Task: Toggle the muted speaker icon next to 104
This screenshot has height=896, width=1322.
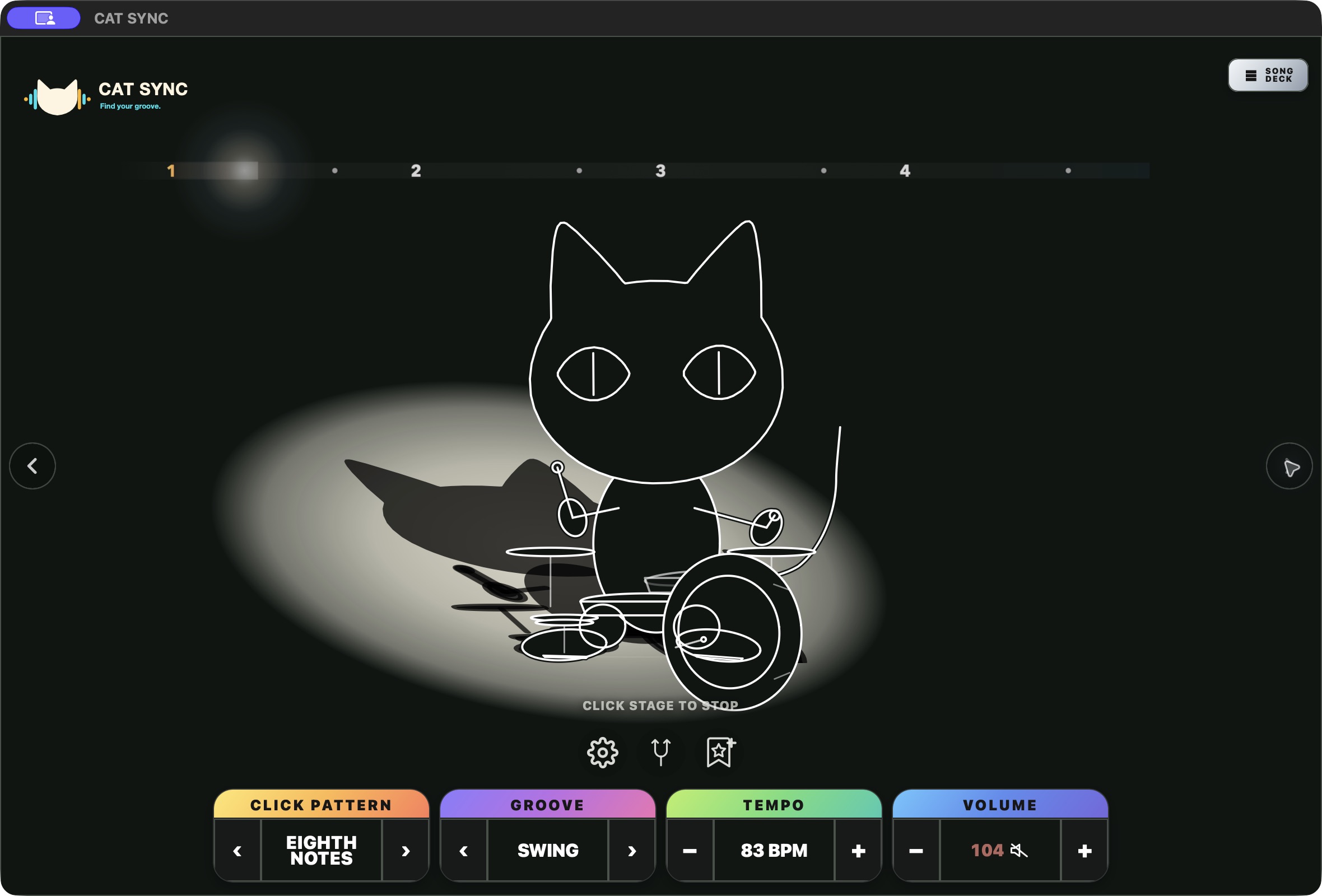Action: tap(1019, 851)
